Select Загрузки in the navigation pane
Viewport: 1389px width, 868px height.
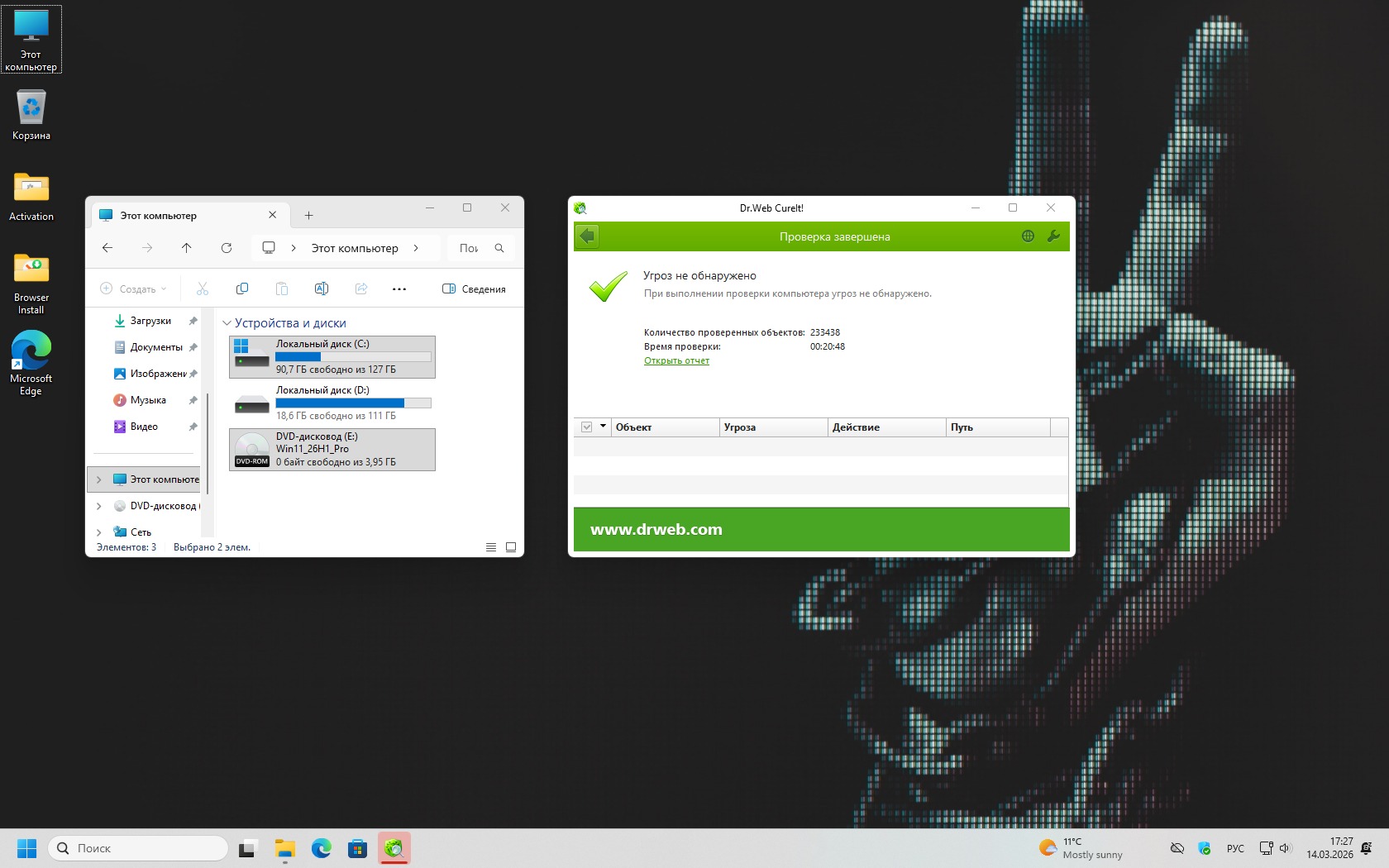(150, 321)
